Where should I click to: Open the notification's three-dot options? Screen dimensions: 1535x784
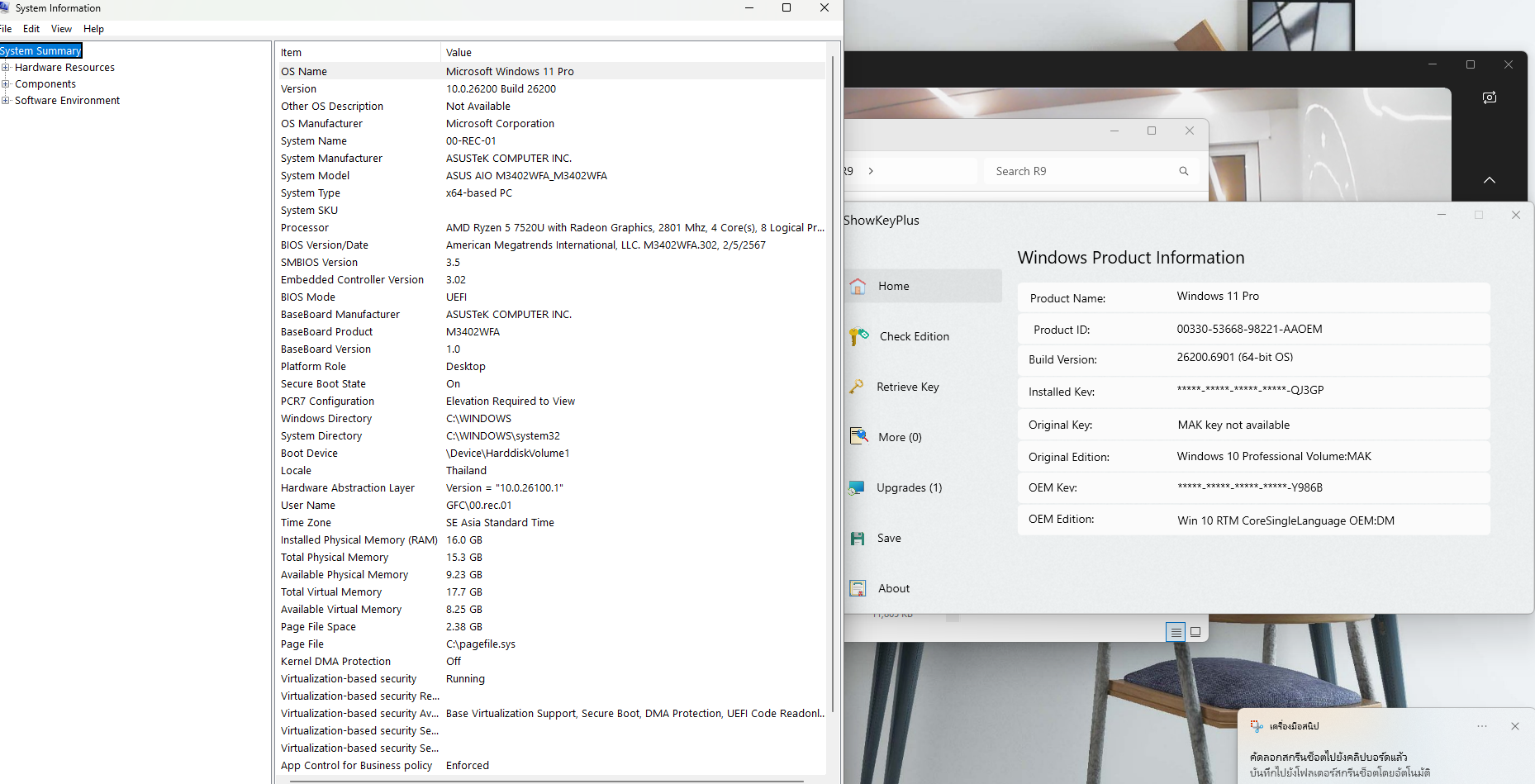1481,726
